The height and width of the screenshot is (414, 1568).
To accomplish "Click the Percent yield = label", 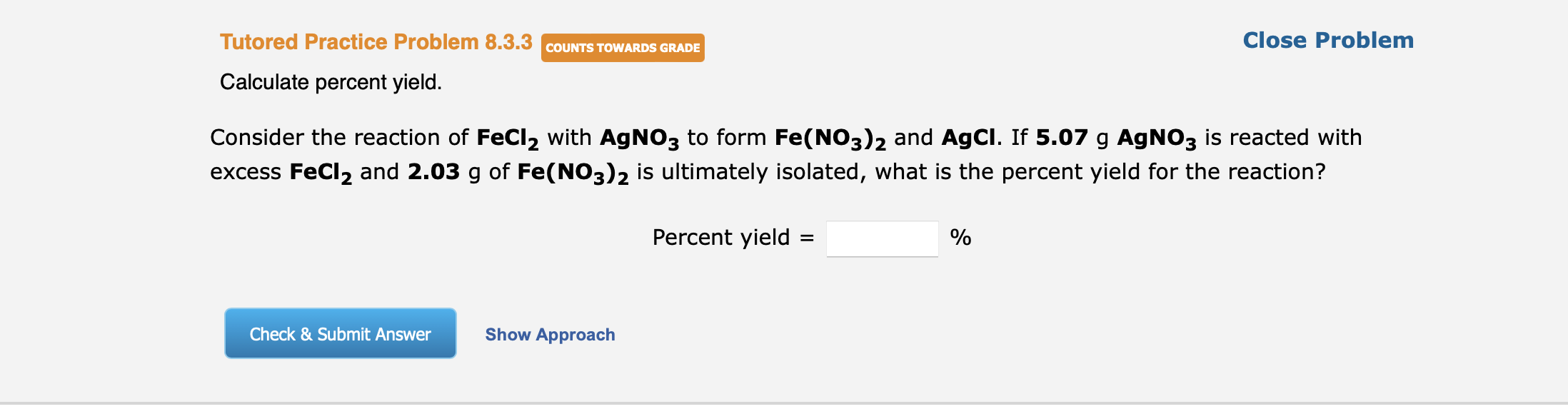I will pyautogui.click(x=730, y=237).
